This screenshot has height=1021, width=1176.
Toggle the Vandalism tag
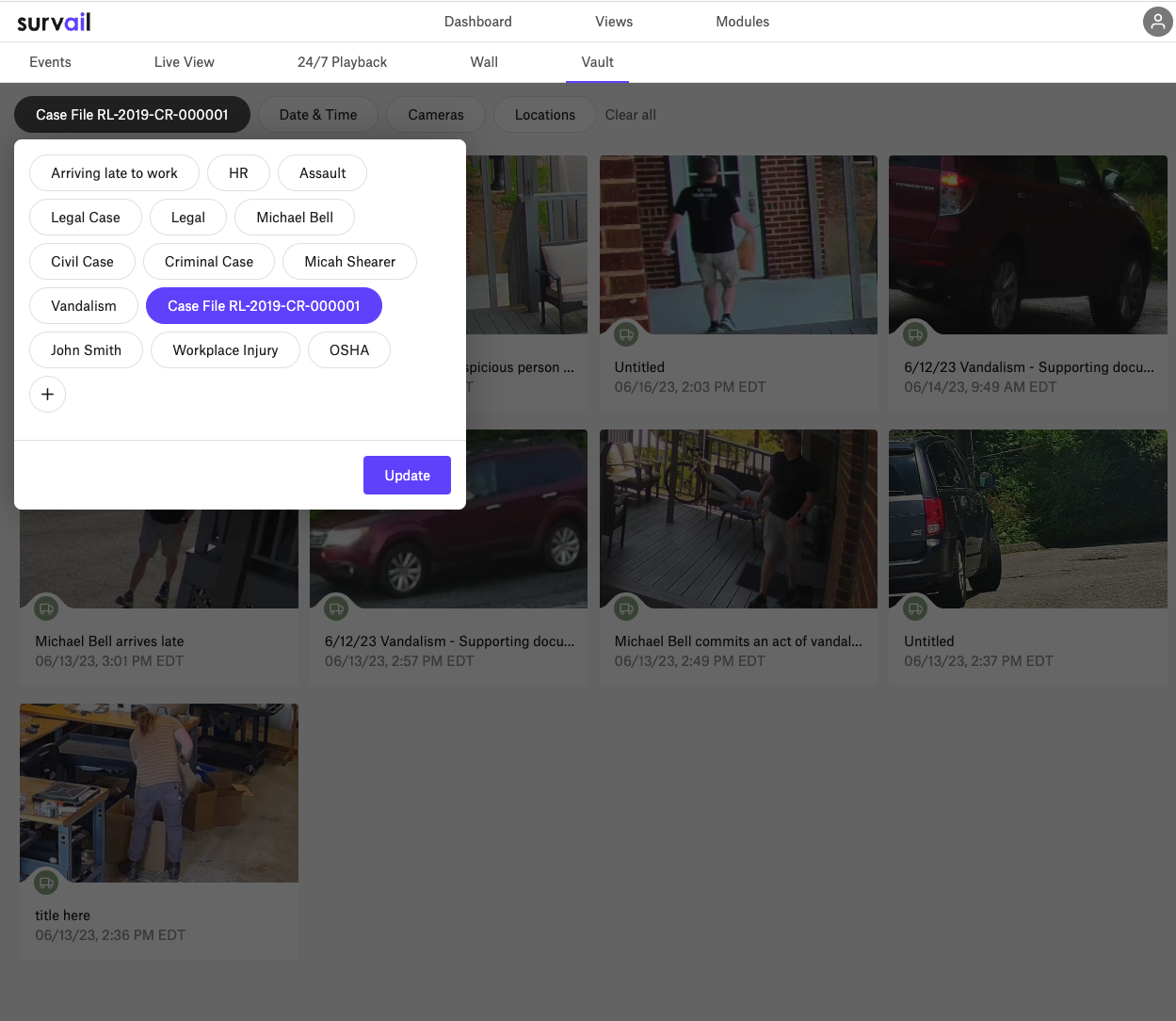tap(84, 306)
